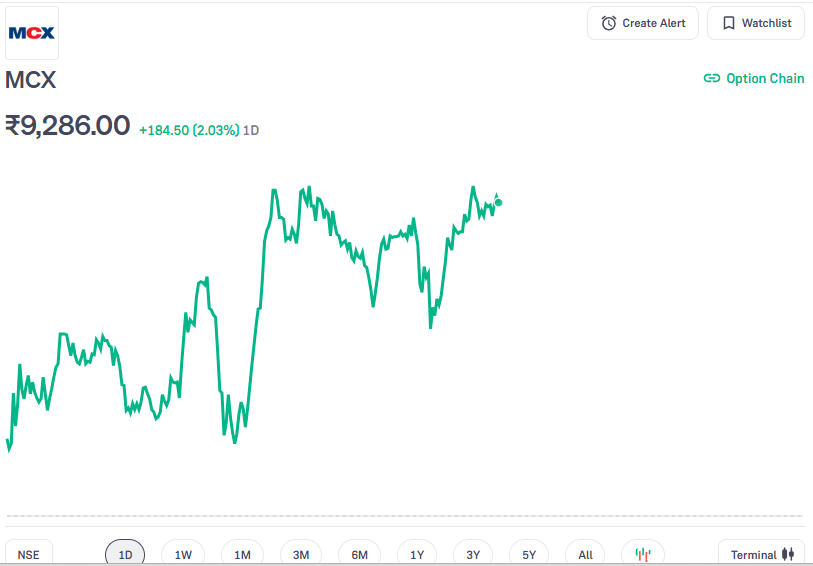Click the Create Alert button
The width and height of the screenshot is (813, 566).
pyautogui.click(x=643, y=23)
